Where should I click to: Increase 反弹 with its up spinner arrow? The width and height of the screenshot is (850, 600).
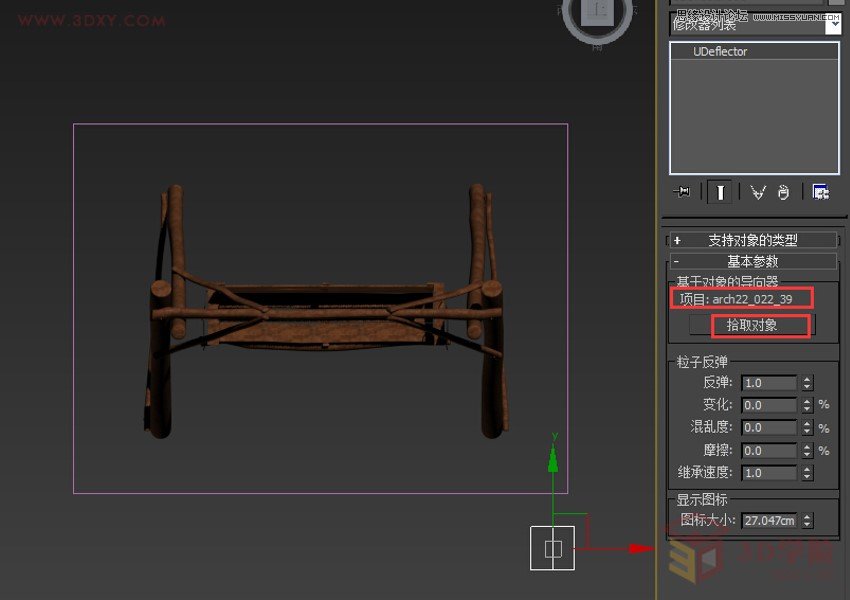tap(806, 378)
